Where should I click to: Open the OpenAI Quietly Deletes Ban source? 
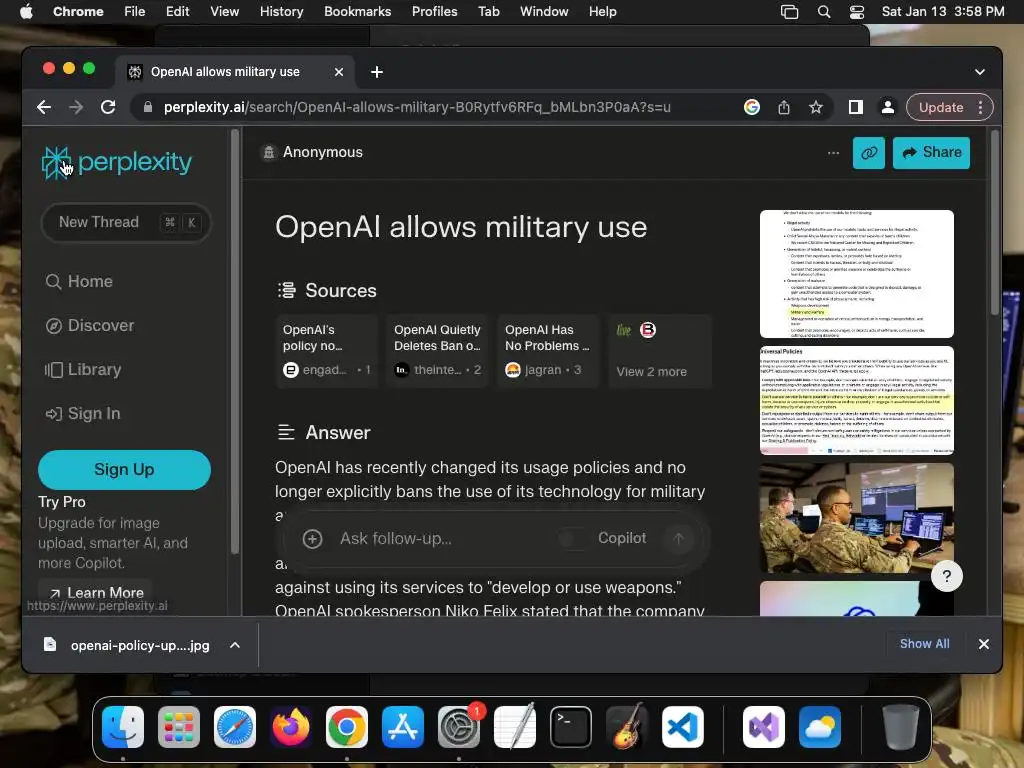[437, 351]
